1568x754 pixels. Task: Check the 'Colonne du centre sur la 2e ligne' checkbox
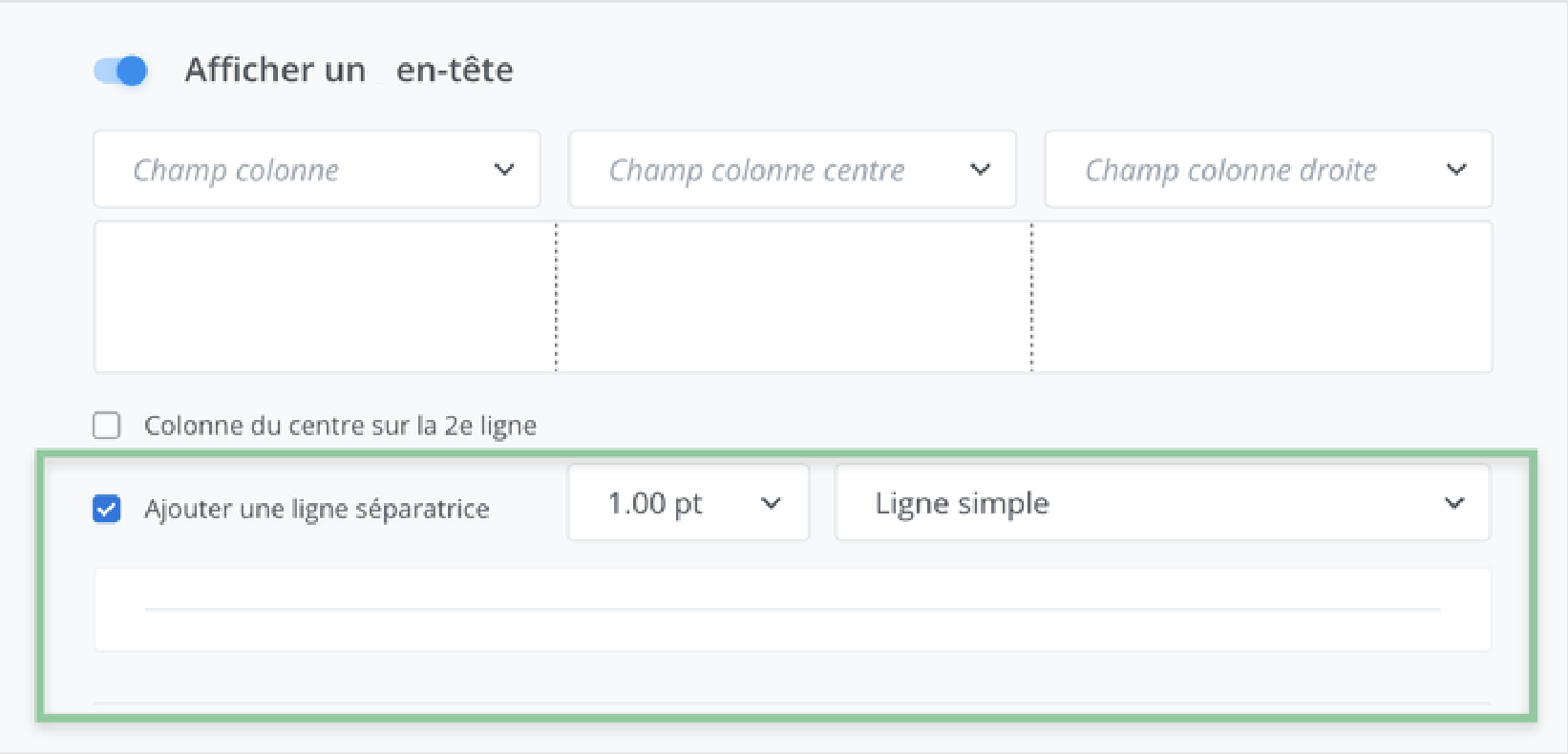[x=107, y=426]
